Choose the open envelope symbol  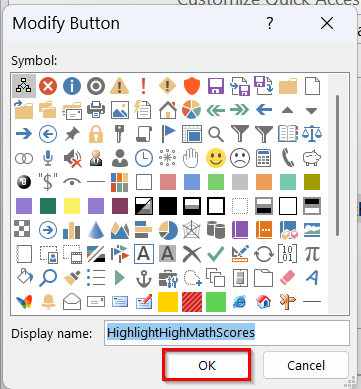coord(72,302)
